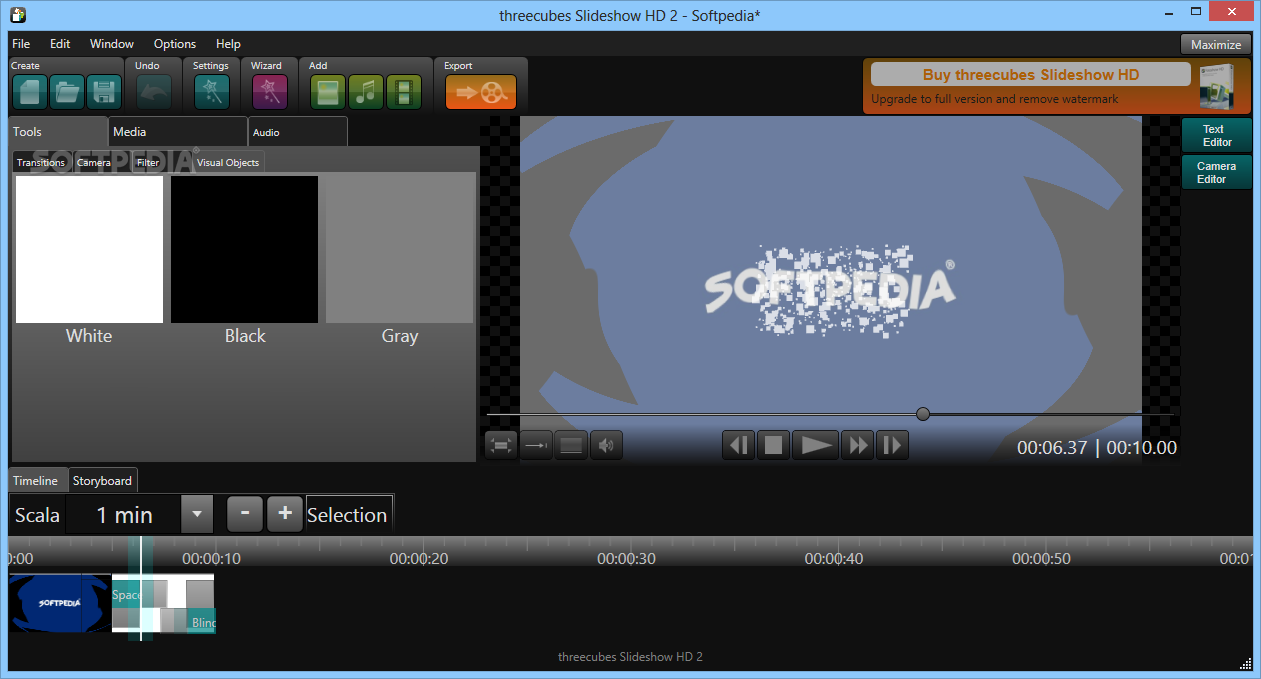Select the Visual Objects sub-tab

tap(228, 162)
